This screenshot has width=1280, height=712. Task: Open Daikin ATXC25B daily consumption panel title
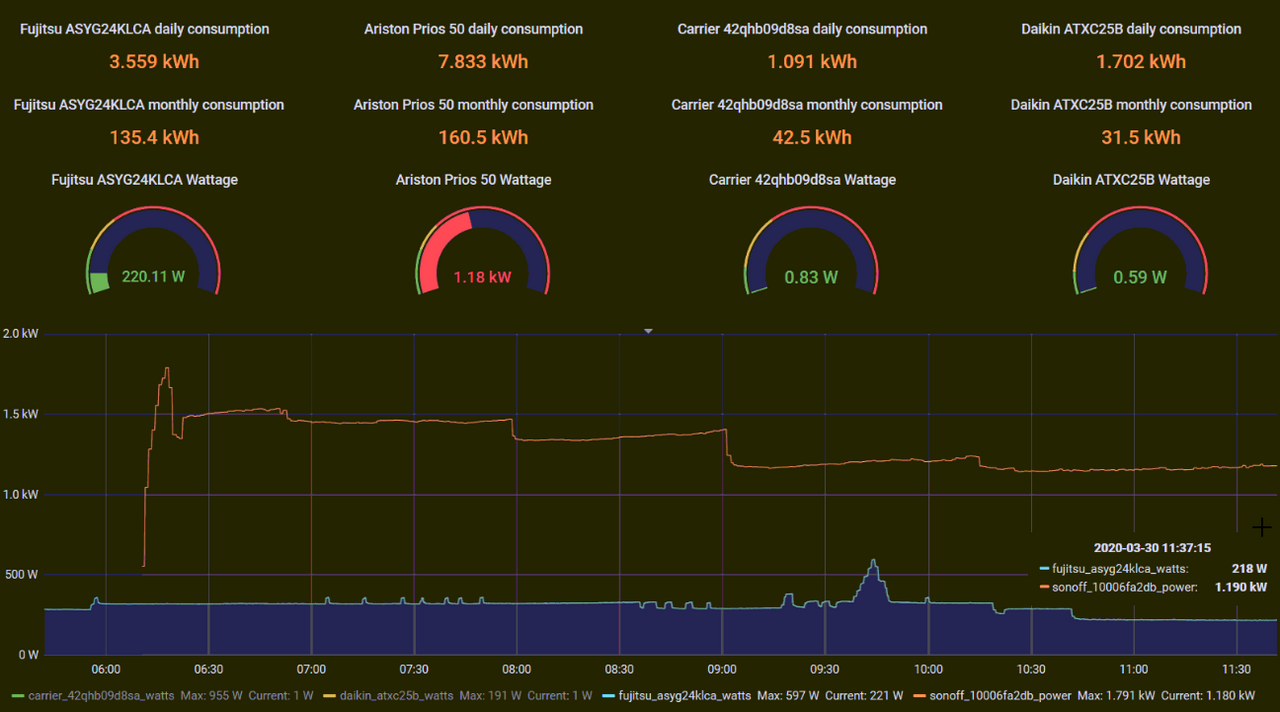pyautogui.click(x=1131, y=29)
